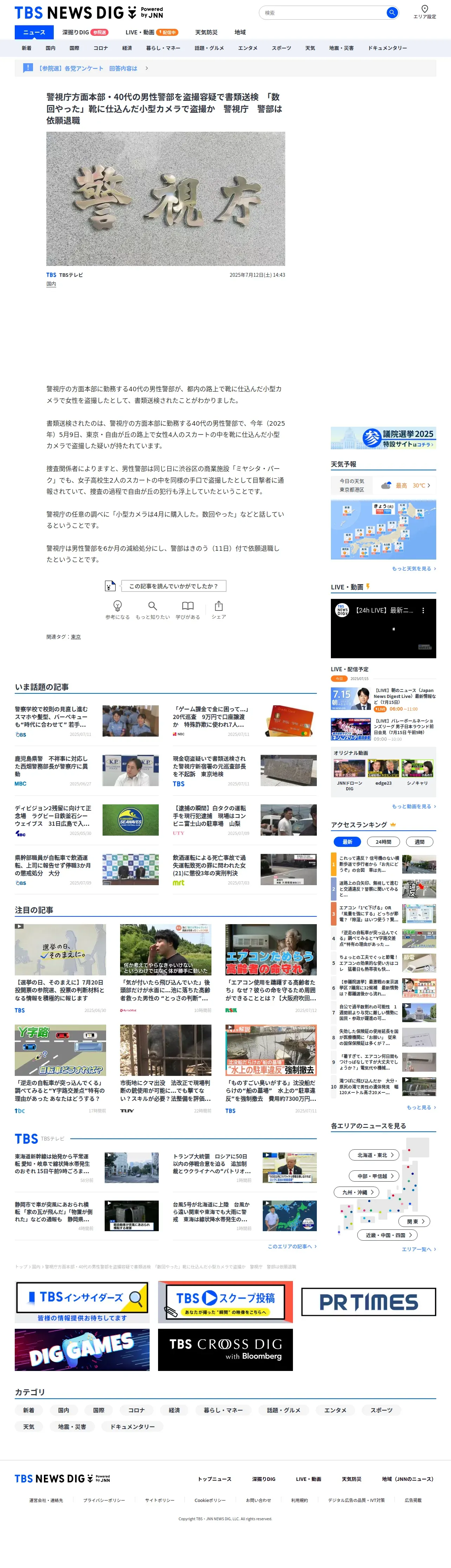Open DIG GAMES banner

click(x=82, y=1350)
